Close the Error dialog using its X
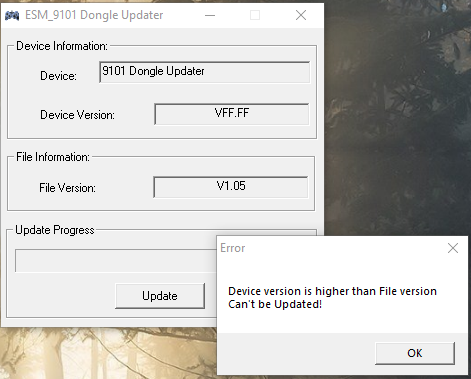 (453, 248)
